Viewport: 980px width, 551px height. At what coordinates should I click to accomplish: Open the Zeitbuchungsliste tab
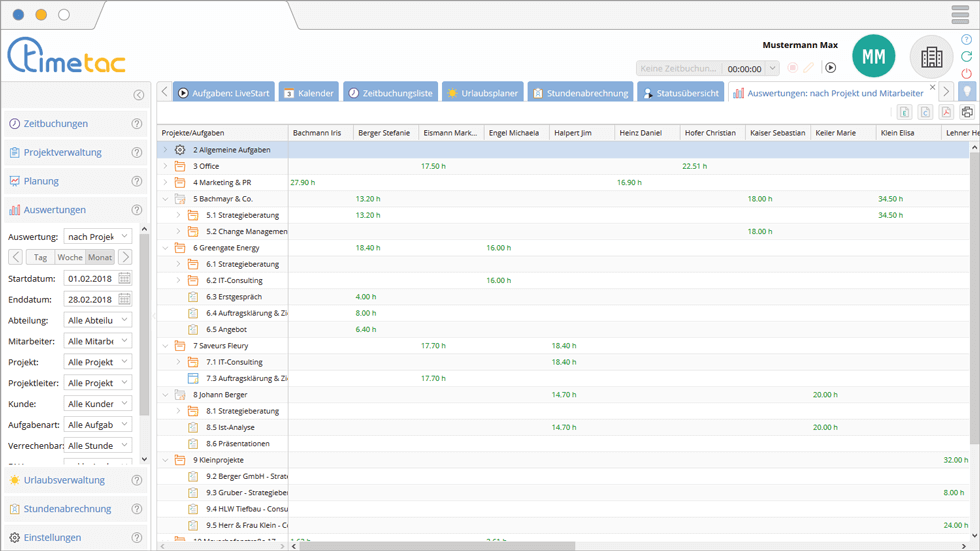389,93
